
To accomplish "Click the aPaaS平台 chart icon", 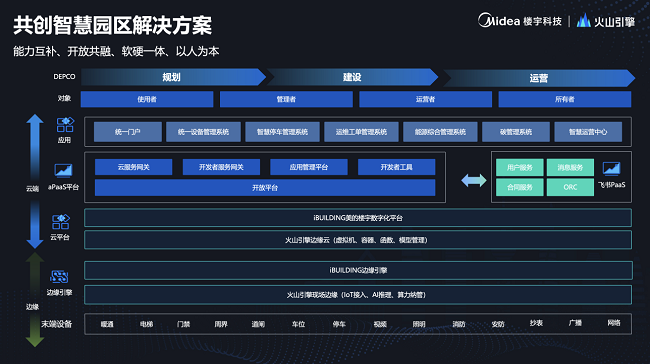I will click(x=63, y=170).
